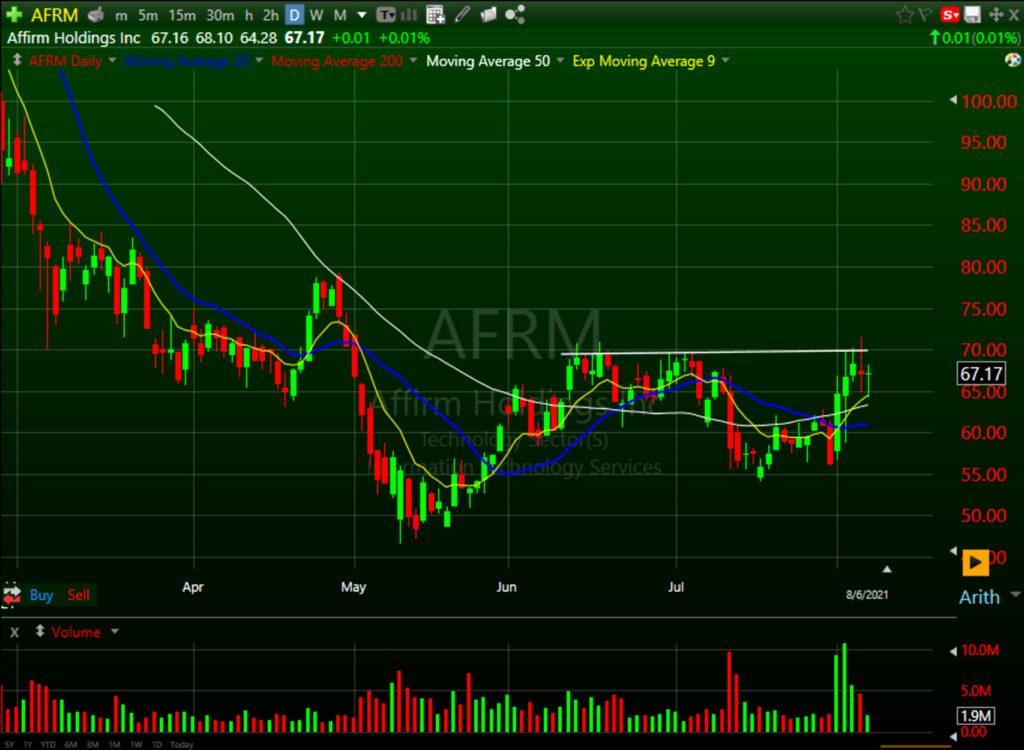Click the Buy link
Screen dimensions: 1024x750
41,595
